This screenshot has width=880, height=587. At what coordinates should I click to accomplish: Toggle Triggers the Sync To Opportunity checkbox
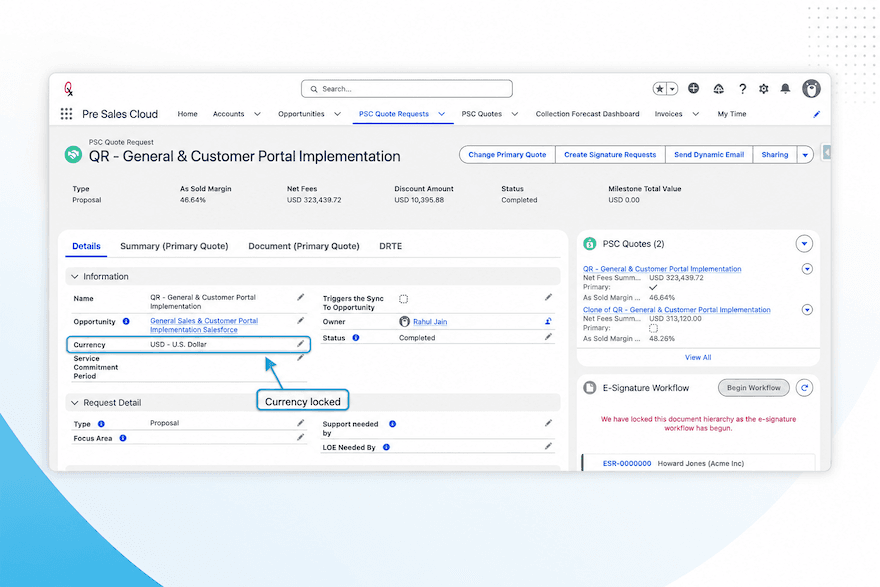coord(404,299)
